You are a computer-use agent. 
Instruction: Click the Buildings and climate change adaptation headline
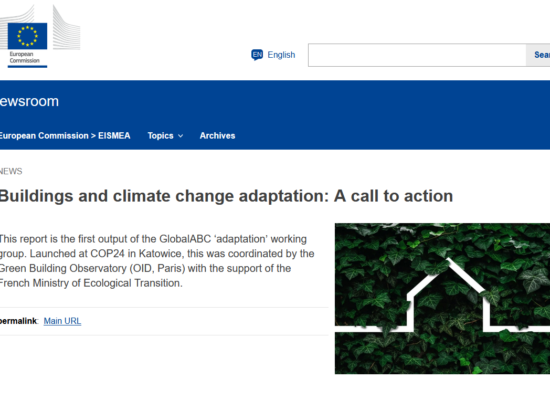(226, 196)
